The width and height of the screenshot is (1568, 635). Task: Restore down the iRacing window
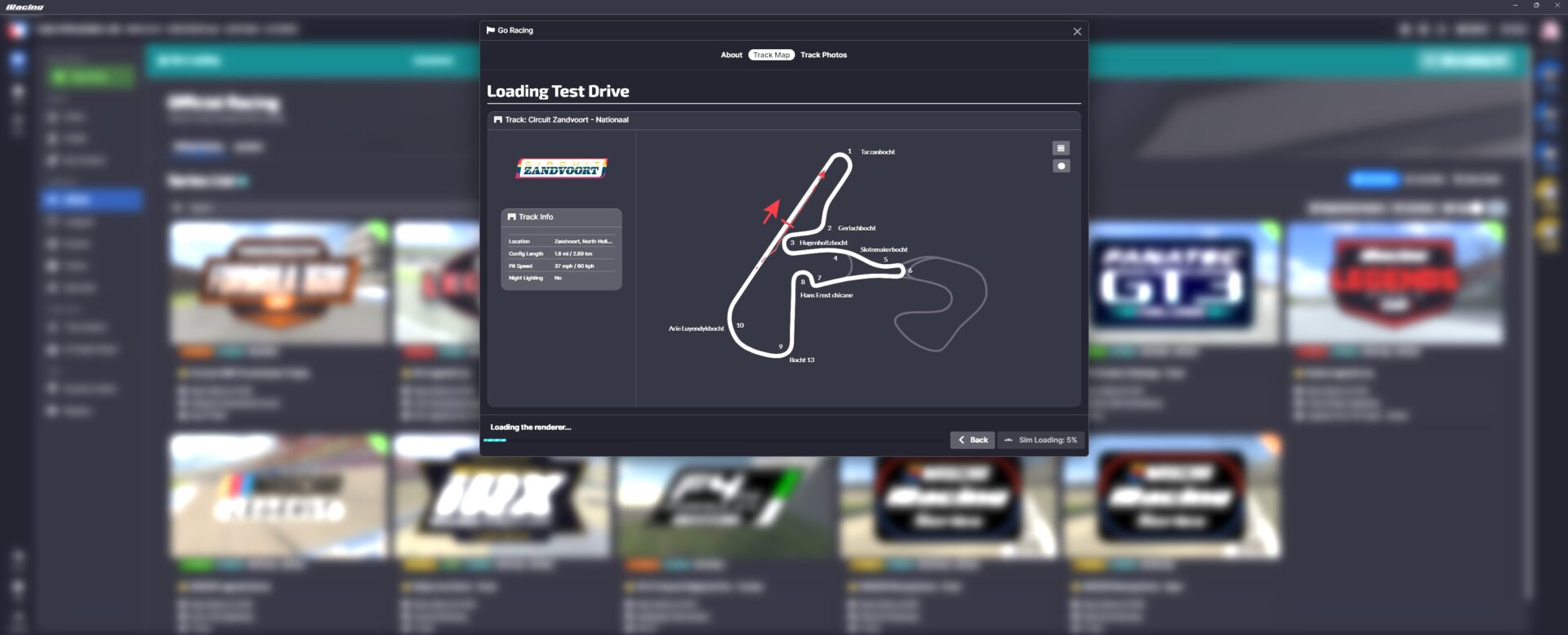[x=1535, y=6]
